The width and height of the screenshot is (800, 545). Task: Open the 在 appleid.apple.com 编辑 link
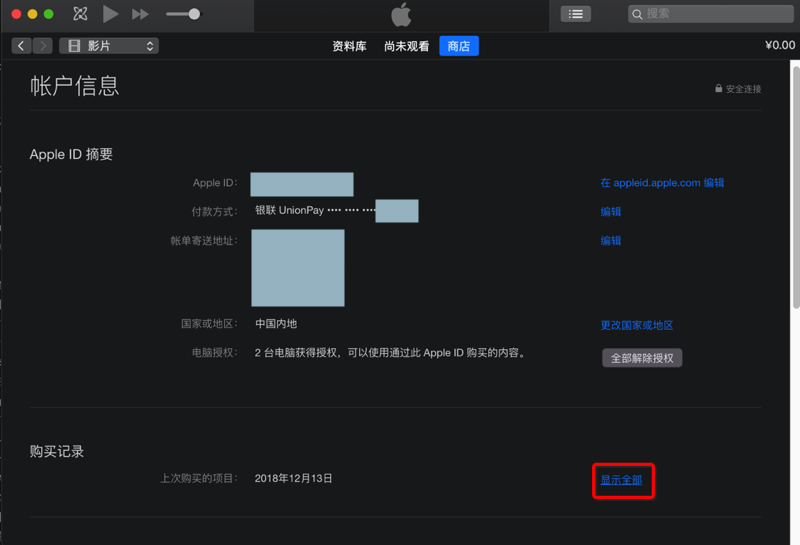(662, 183)
